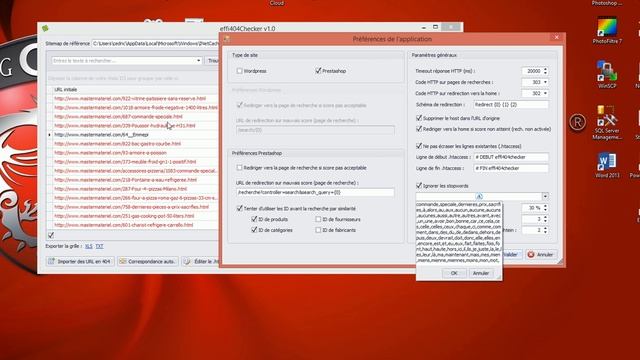Select the row '758-dernieres-pieces-a-prix-sacrifies.html'
The image size is (640, 360).
tap(135, 207)
